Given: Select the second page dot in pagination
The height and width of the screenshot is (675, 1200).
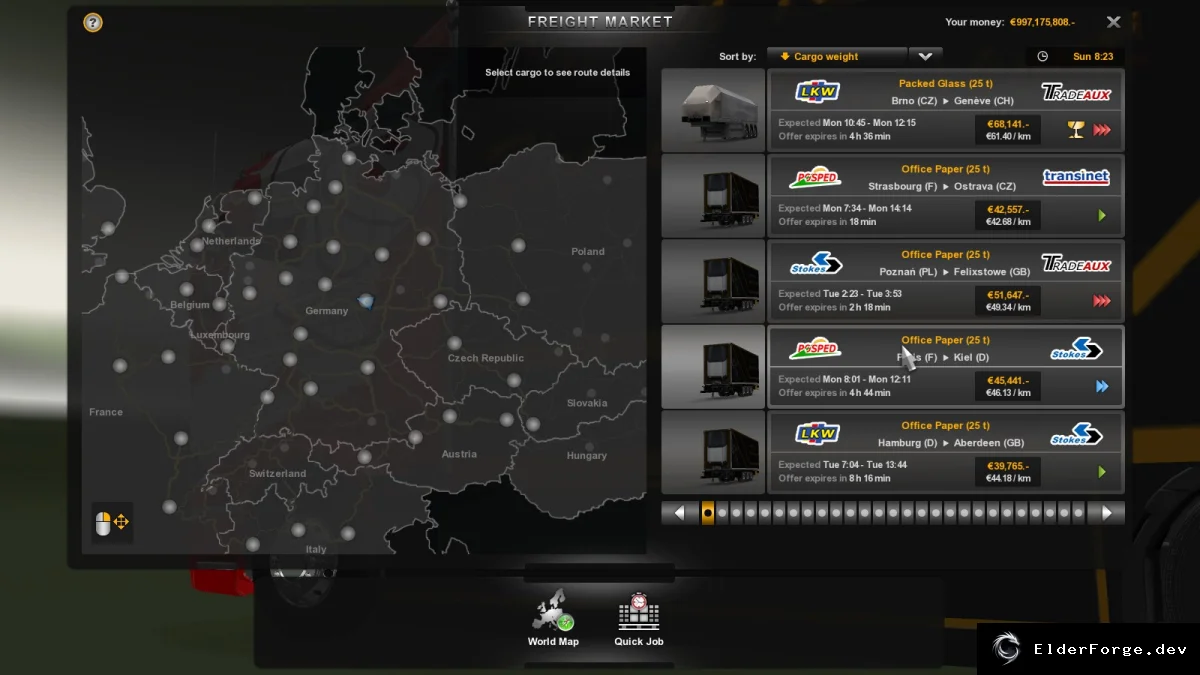Looking at the screenshot, I should tap(722, 513).
